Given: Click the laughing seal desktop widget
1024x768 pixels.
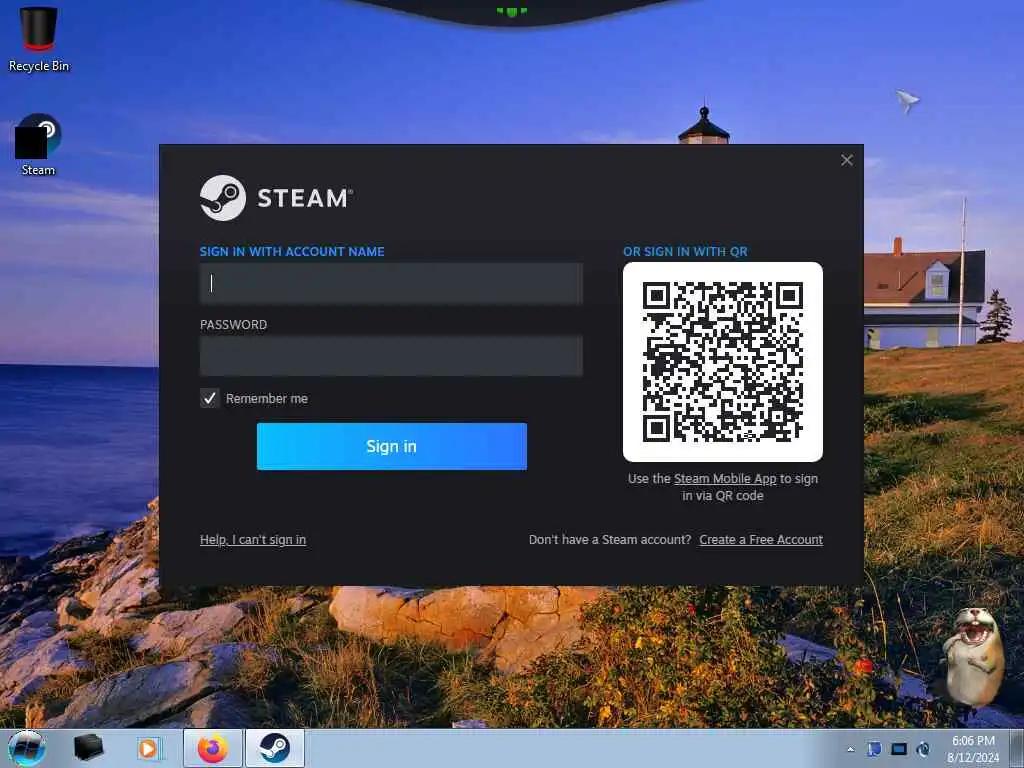Looking at the screenshot, I should point(972,657).
